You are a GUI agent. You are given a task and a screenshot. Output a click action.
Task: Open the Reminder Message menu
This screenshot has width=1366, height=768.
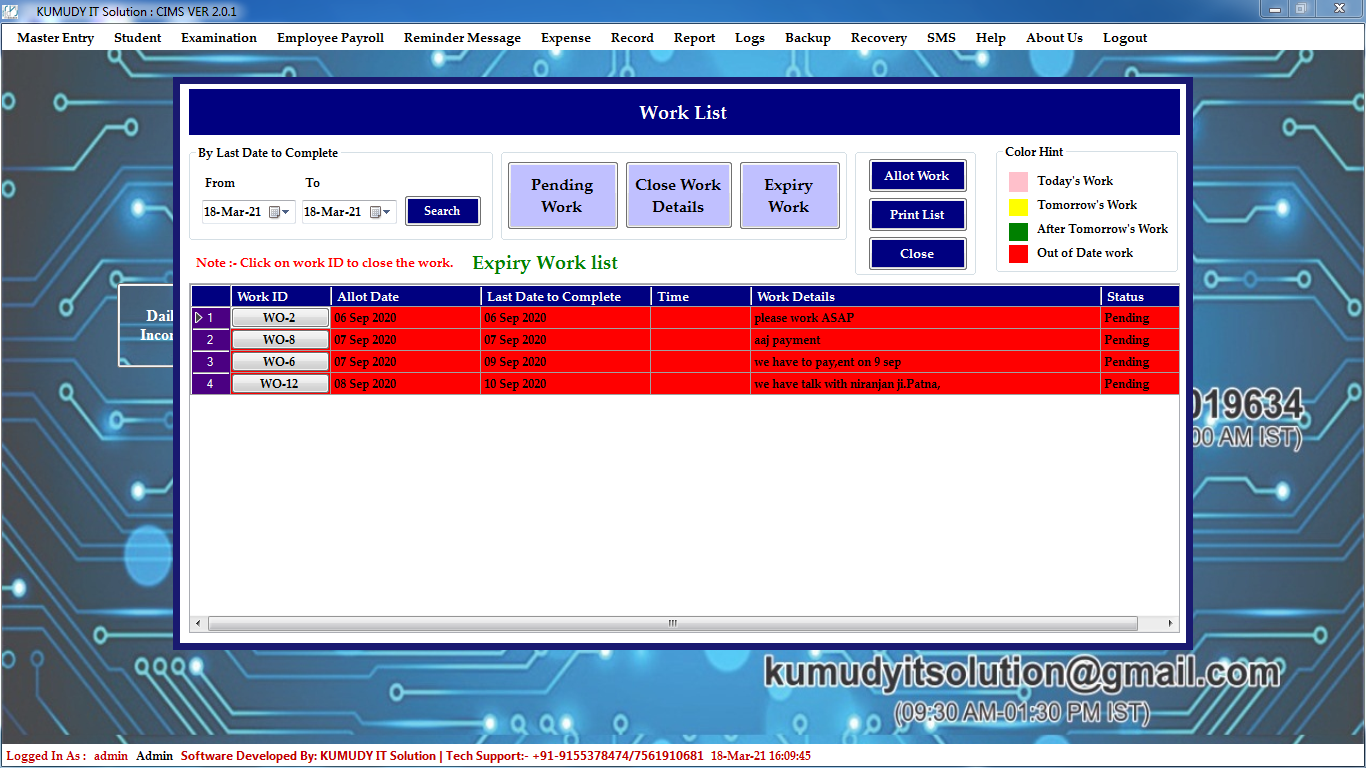462,38
